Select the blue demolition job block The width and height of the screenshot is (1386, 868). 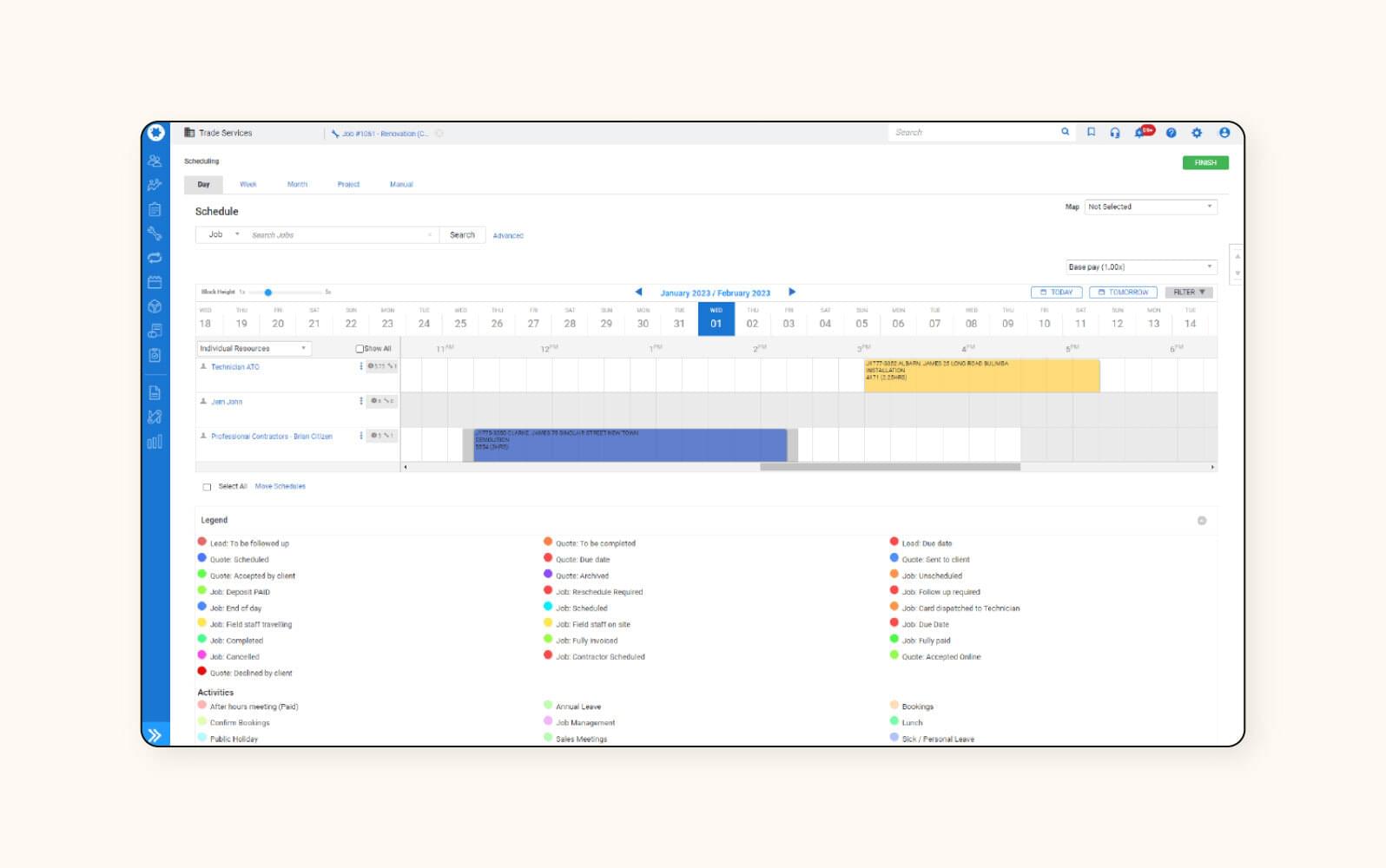pos(630,444)
